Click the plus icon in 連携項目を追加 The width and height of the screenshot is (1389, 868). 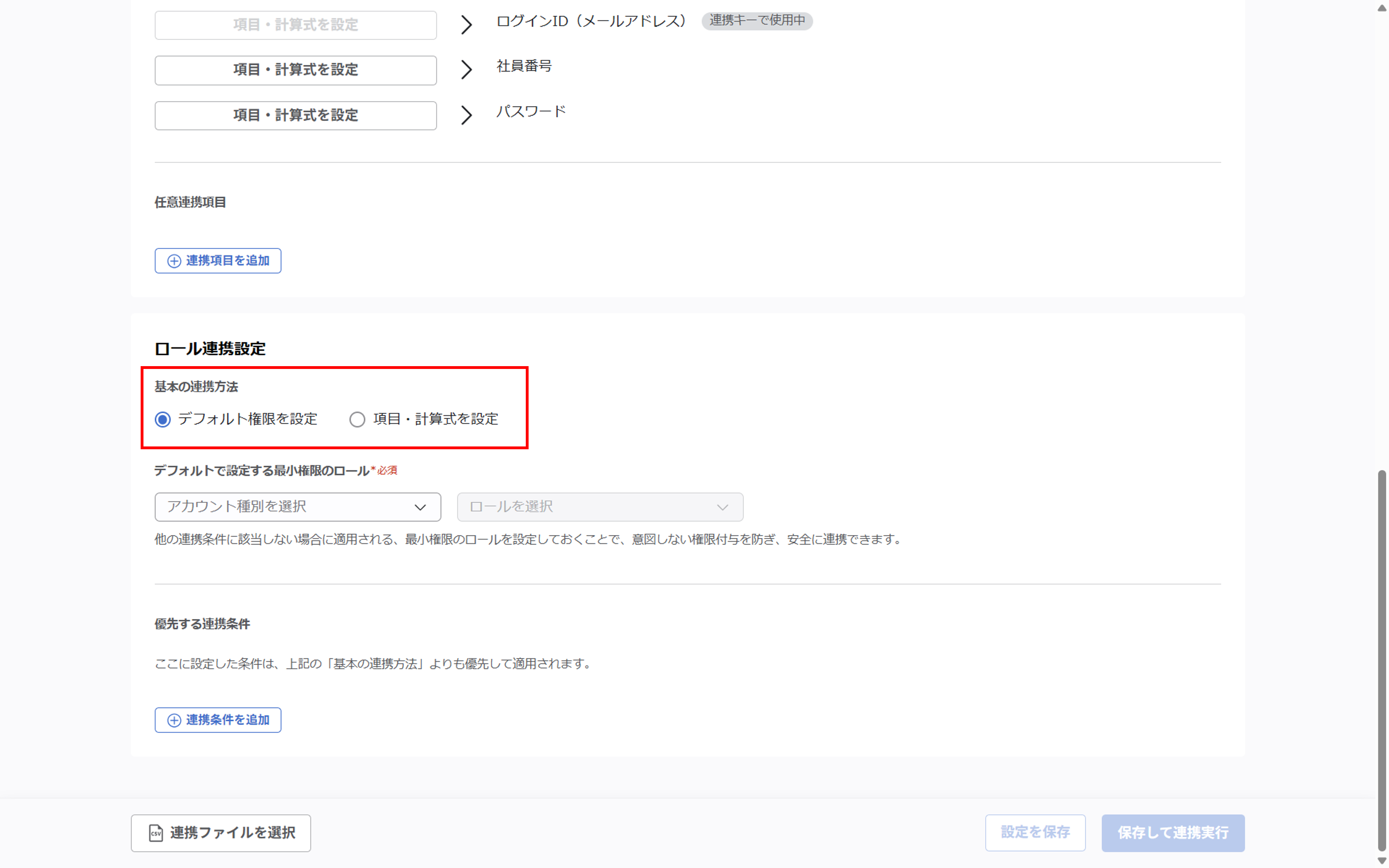174,261
